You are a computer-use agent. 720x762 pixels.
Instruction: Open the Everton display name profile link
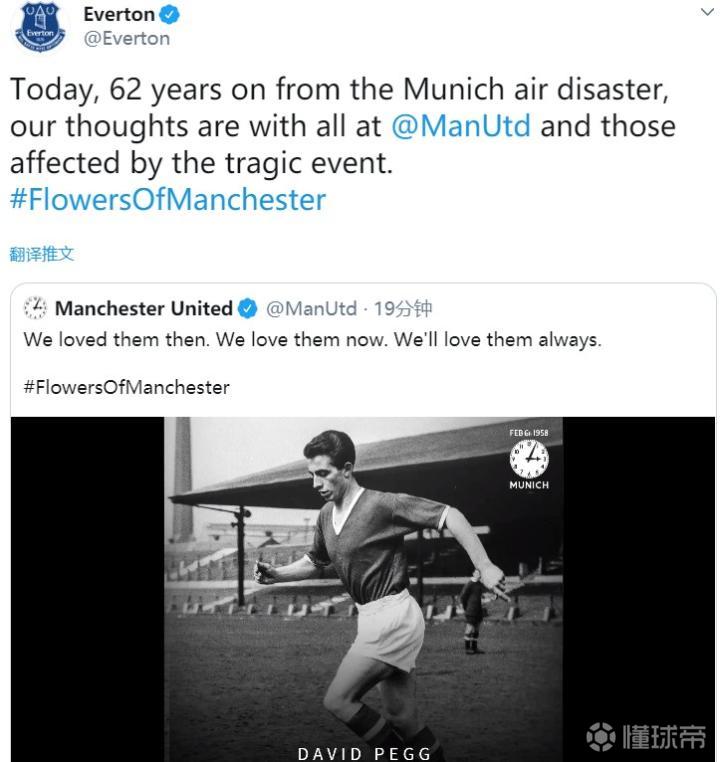(x=119, y=15)
